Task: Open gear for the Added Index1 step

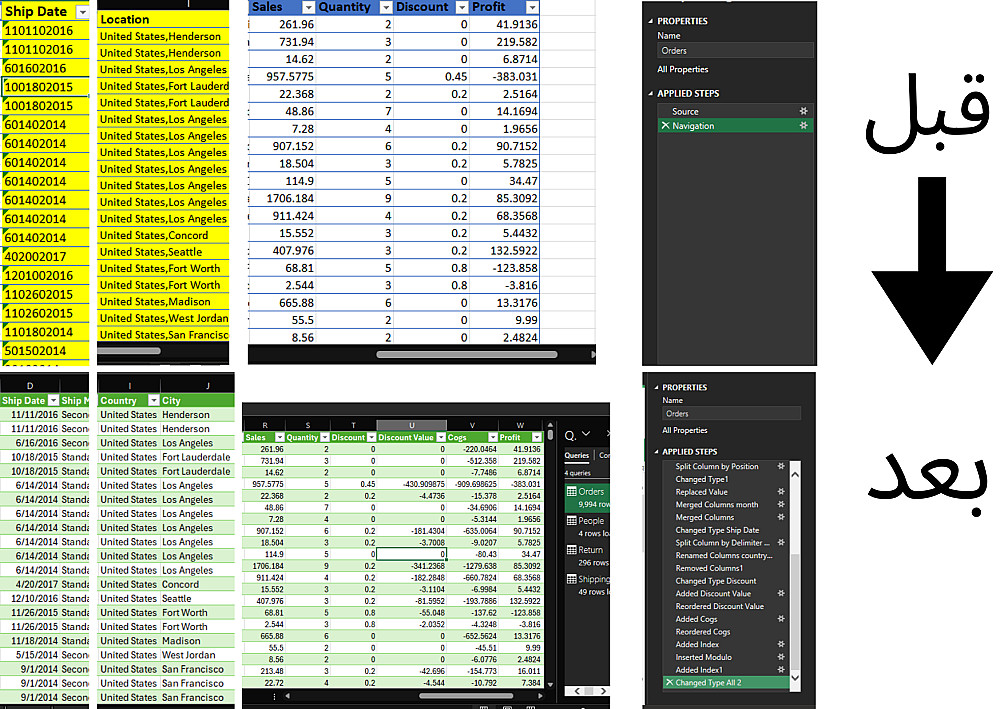Action: (x=781, y=669)
